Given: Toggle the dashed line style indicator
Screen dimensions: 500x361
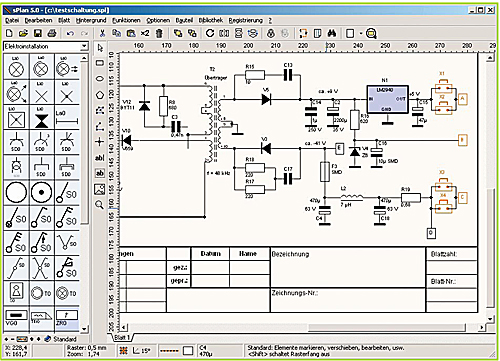Looking at the screenshot, I should coord(169,351).
